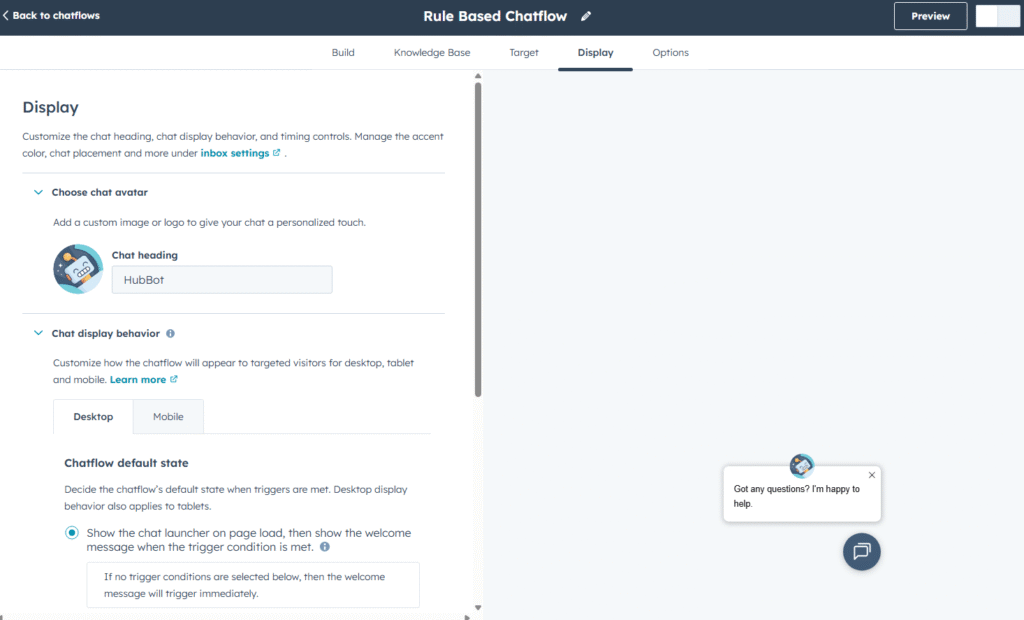Switch to the Mobile display tab
Image resolution: width=1024 pixels, height=620 pixels.
168,416
